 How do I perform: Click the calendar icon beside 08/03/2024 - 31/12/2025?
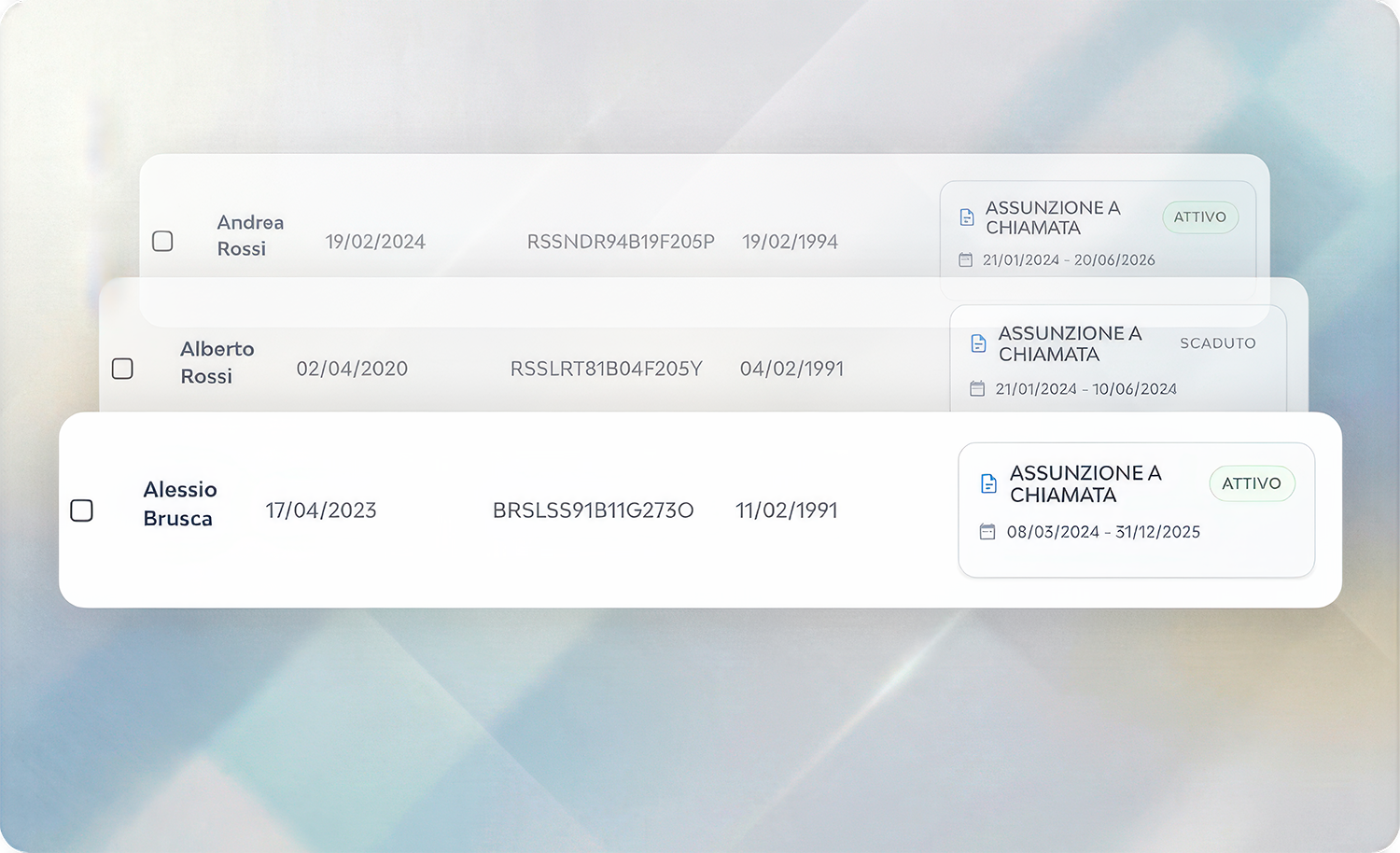click(x=987, y=532)
